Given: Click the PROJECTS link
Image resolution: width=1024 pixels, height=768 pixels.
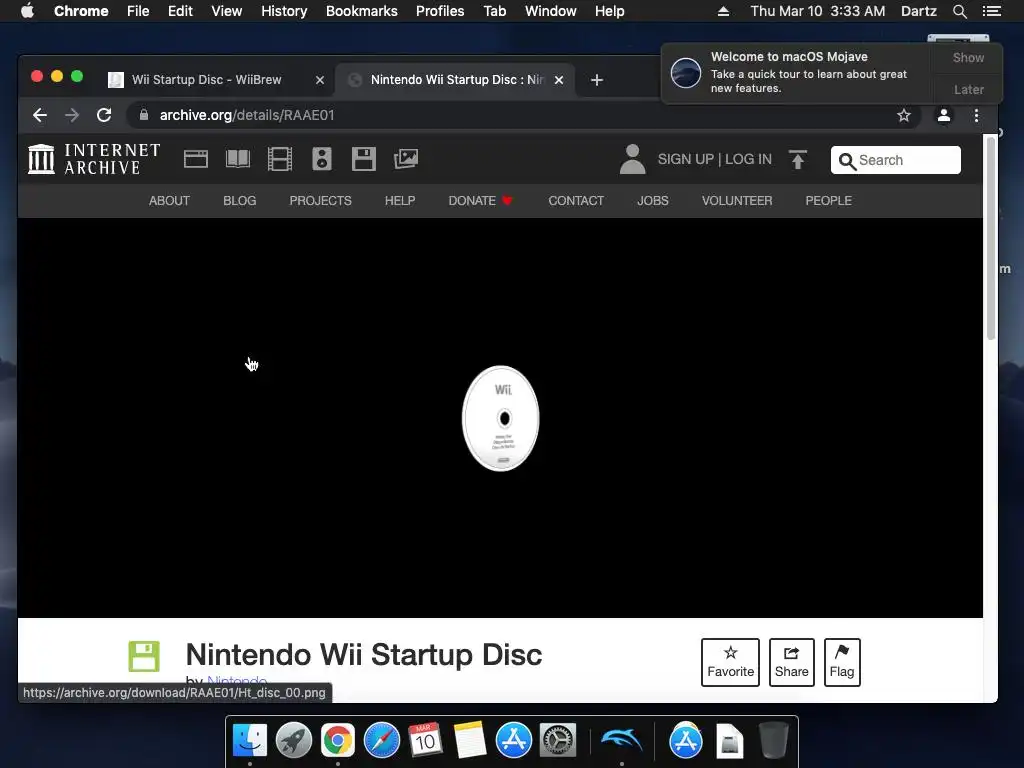Looking at the screenshot, I should 321,200.
